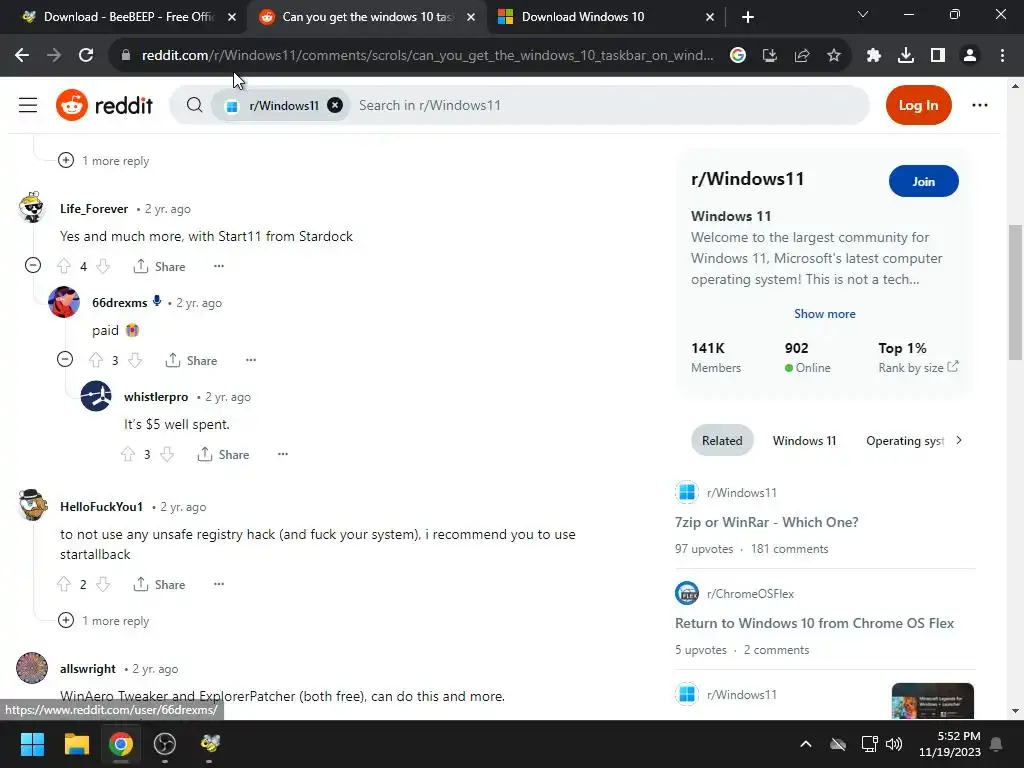Image resolution: width=1024 pixels, height=768 pixels.
Task: Downvote HelloFuckYou1's comment
Action: pos(103,584)
